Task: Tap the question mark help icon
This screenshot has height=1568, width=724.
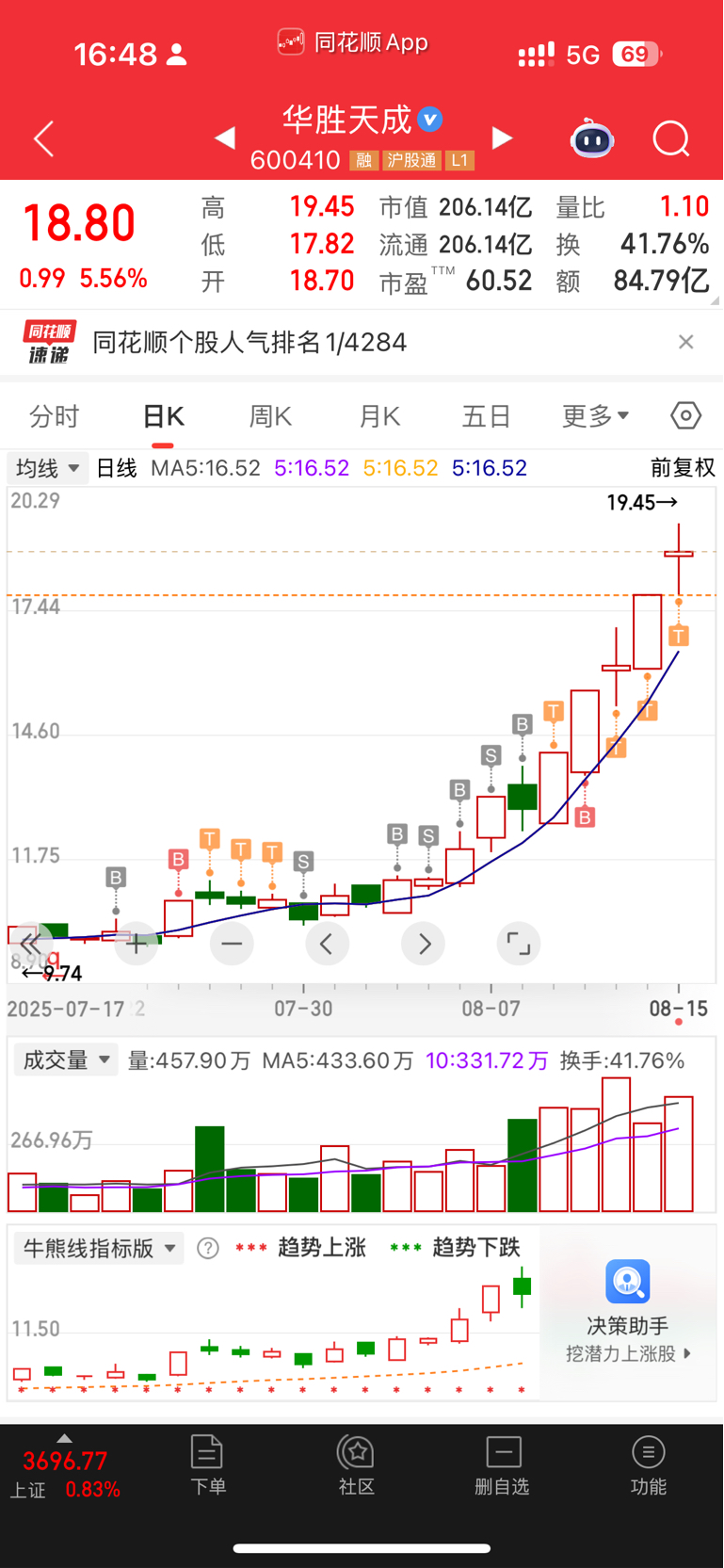Action: pyautogui.click(x=207, y=1249)
